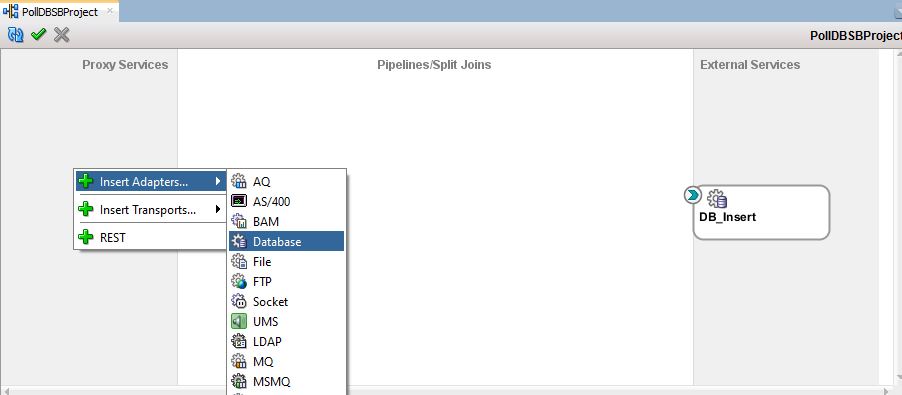Click the DB_Insert database gear icon
The image size is (902, 395).
pos(717,198)
